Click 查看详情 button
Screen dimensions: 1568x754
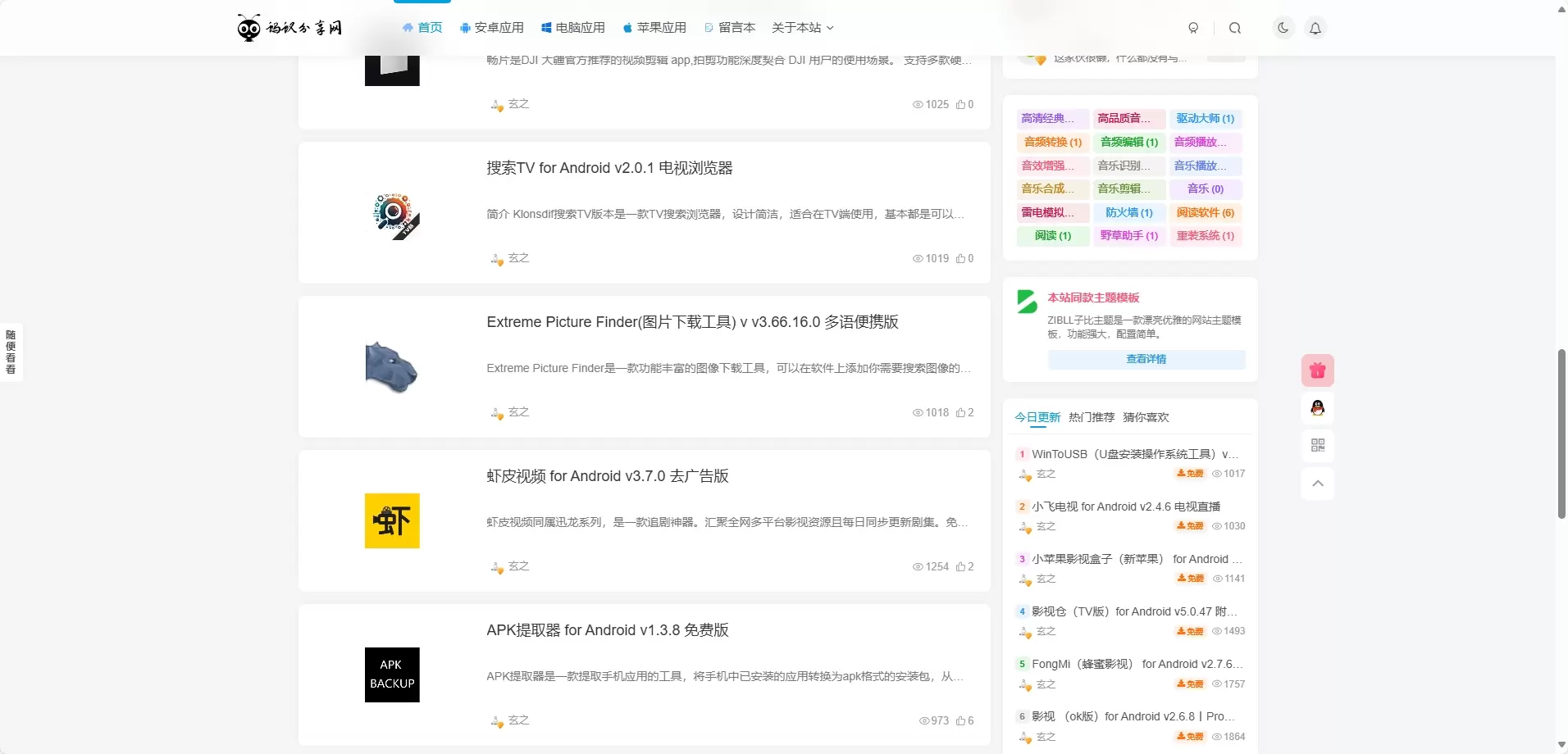[1146, 359]
